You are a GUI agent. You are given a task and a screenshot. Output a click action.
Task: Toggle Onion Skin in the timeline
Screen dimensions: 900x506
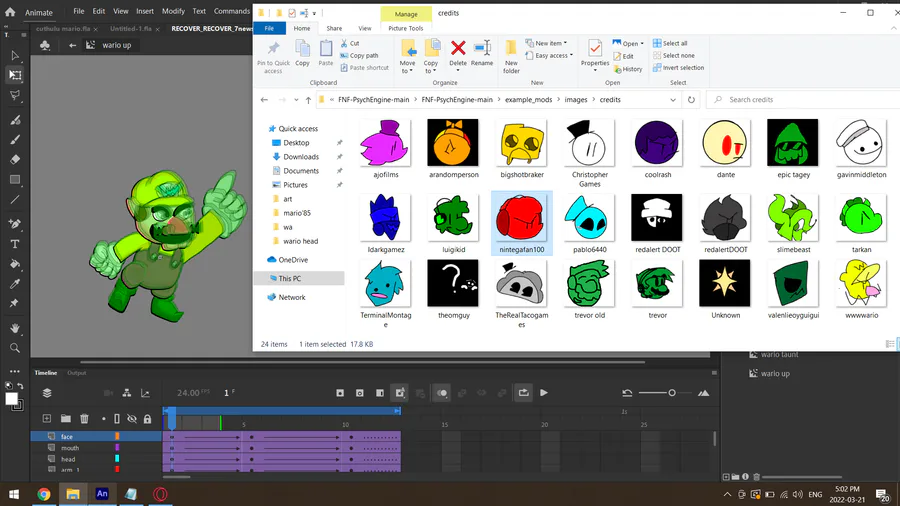442,393
